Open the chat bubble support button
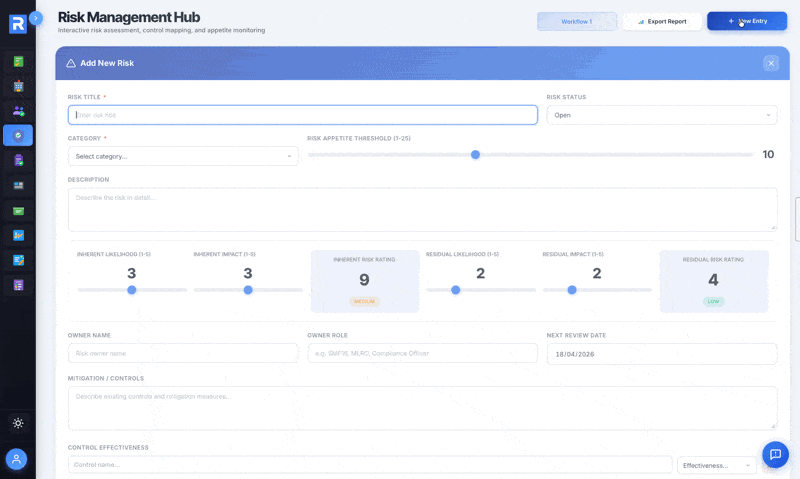This screenshot has height=479, width=800. click(x=776, y=455)
